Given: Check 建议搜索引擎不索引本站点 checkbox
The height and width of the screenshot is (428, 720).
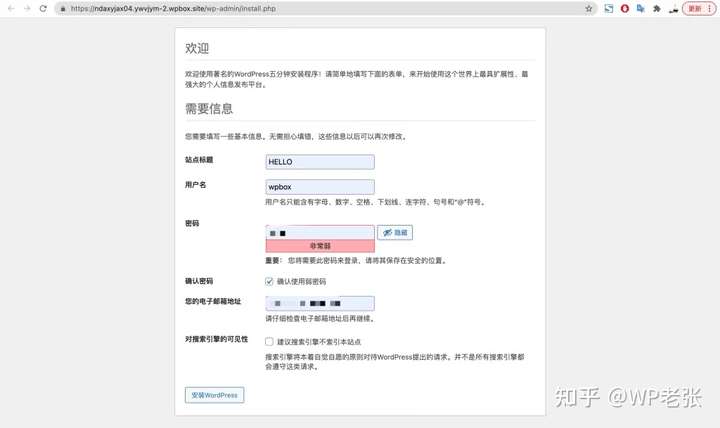Looking at the screenshot, I should (269, 342).
